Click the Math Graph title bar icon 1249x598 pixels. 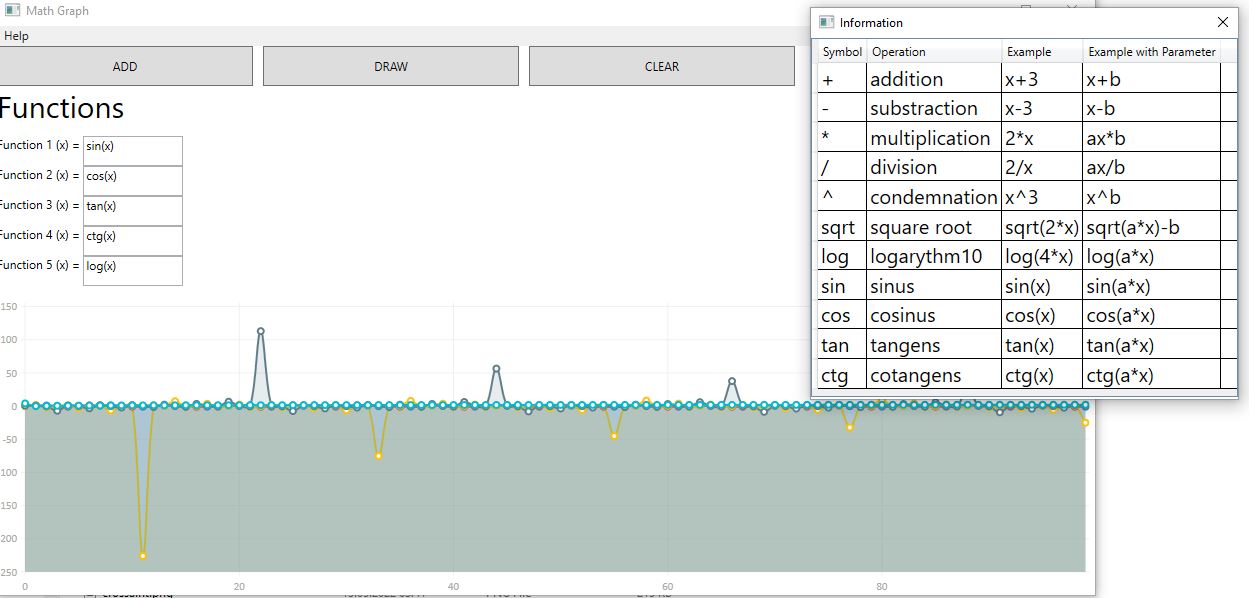(15, 10)
